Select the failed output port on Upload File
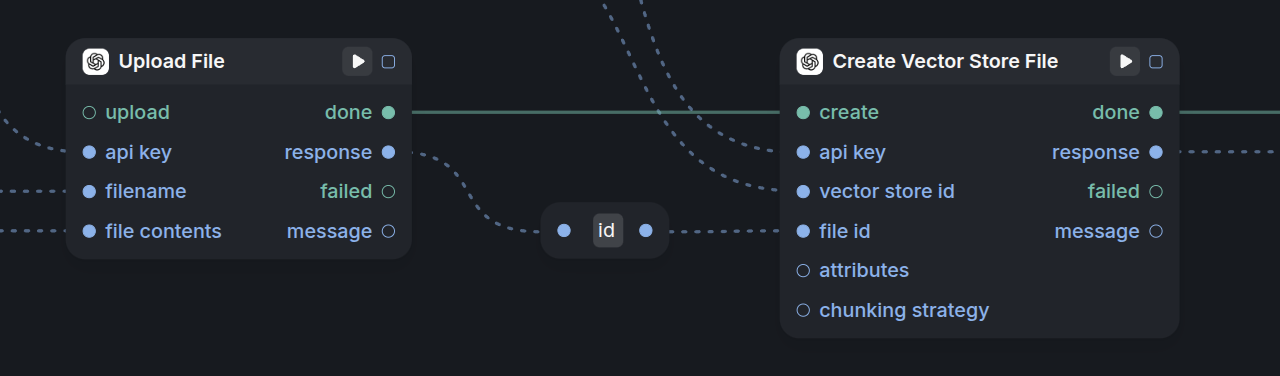 point(388,191)
